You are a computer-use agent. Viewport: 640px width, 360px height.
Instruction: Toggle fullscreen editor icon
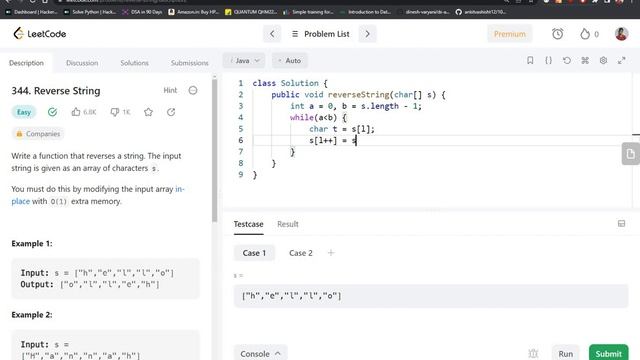click(622, 60)
